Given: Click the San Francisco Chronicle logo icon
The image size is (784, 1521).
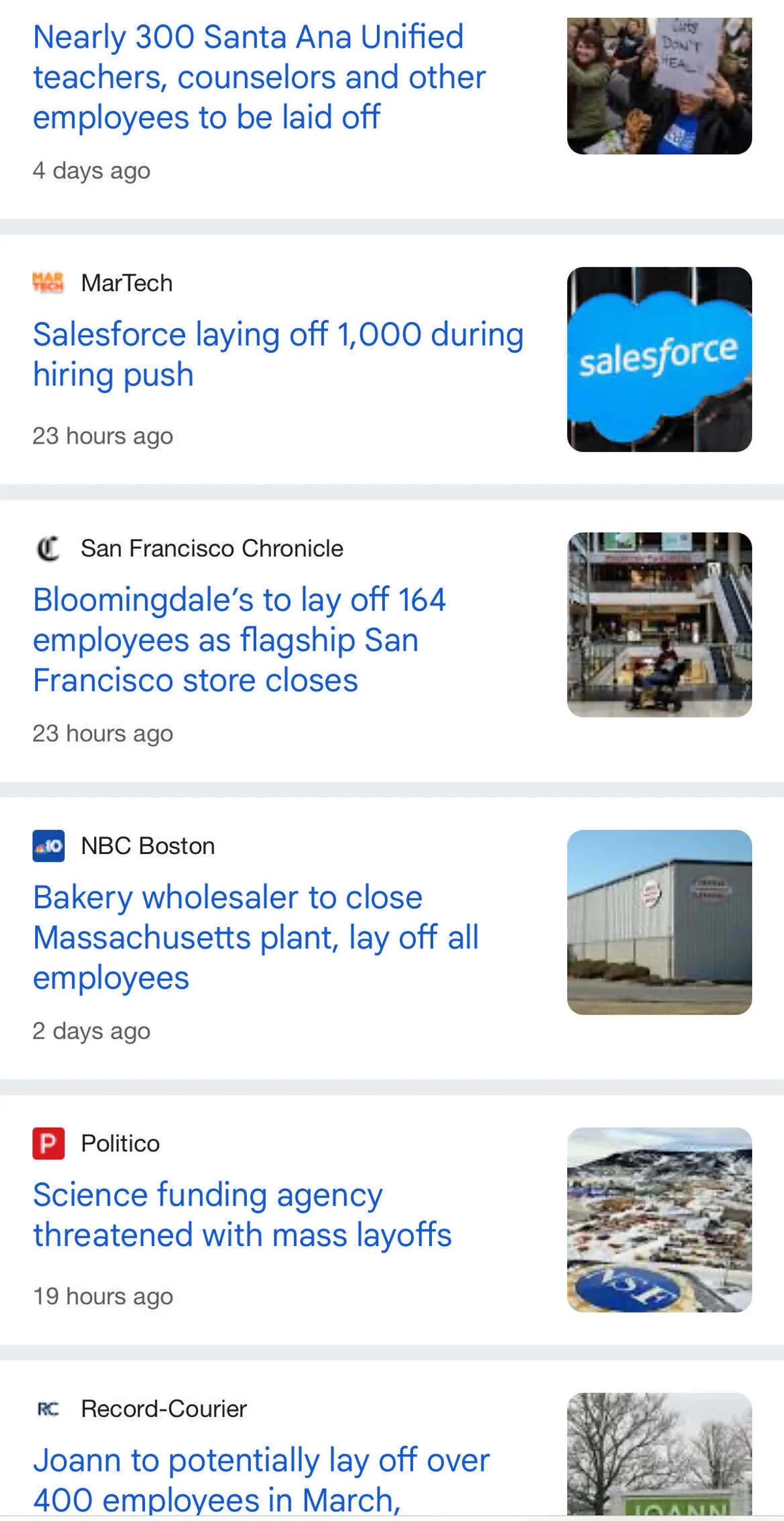Looking at the screenshot, I should click(48, 549).
